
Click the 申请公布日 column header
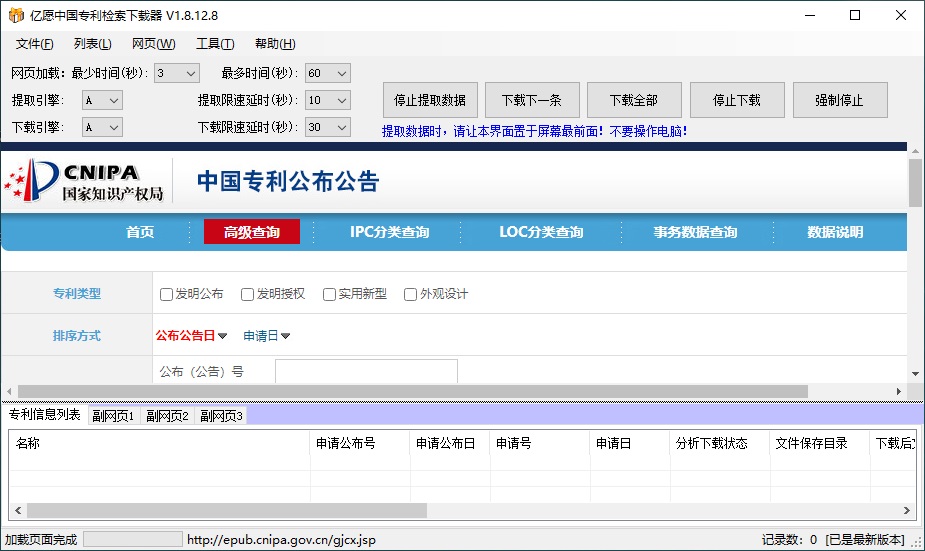(x=450, y=444)
